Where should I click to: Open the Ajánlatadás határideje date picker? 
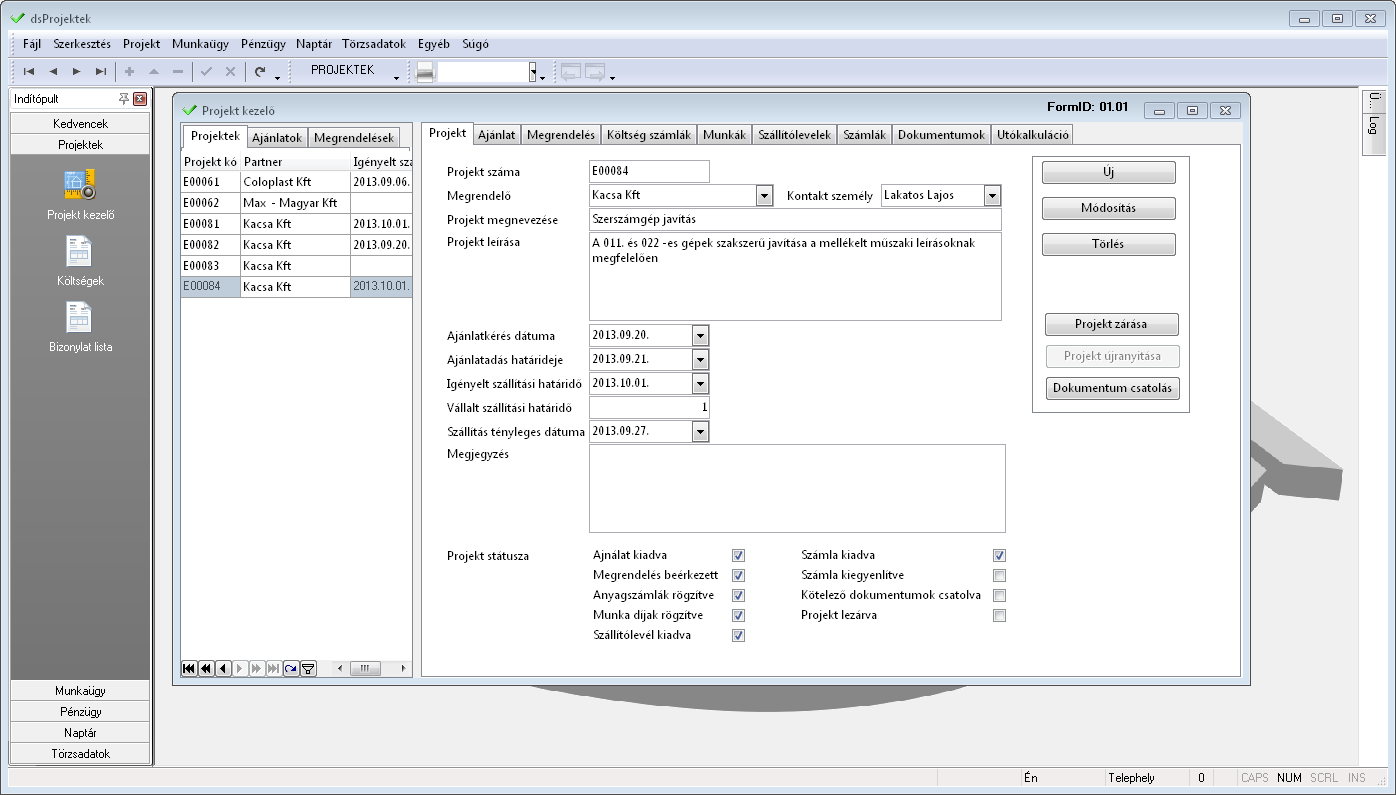pos(700,359)
